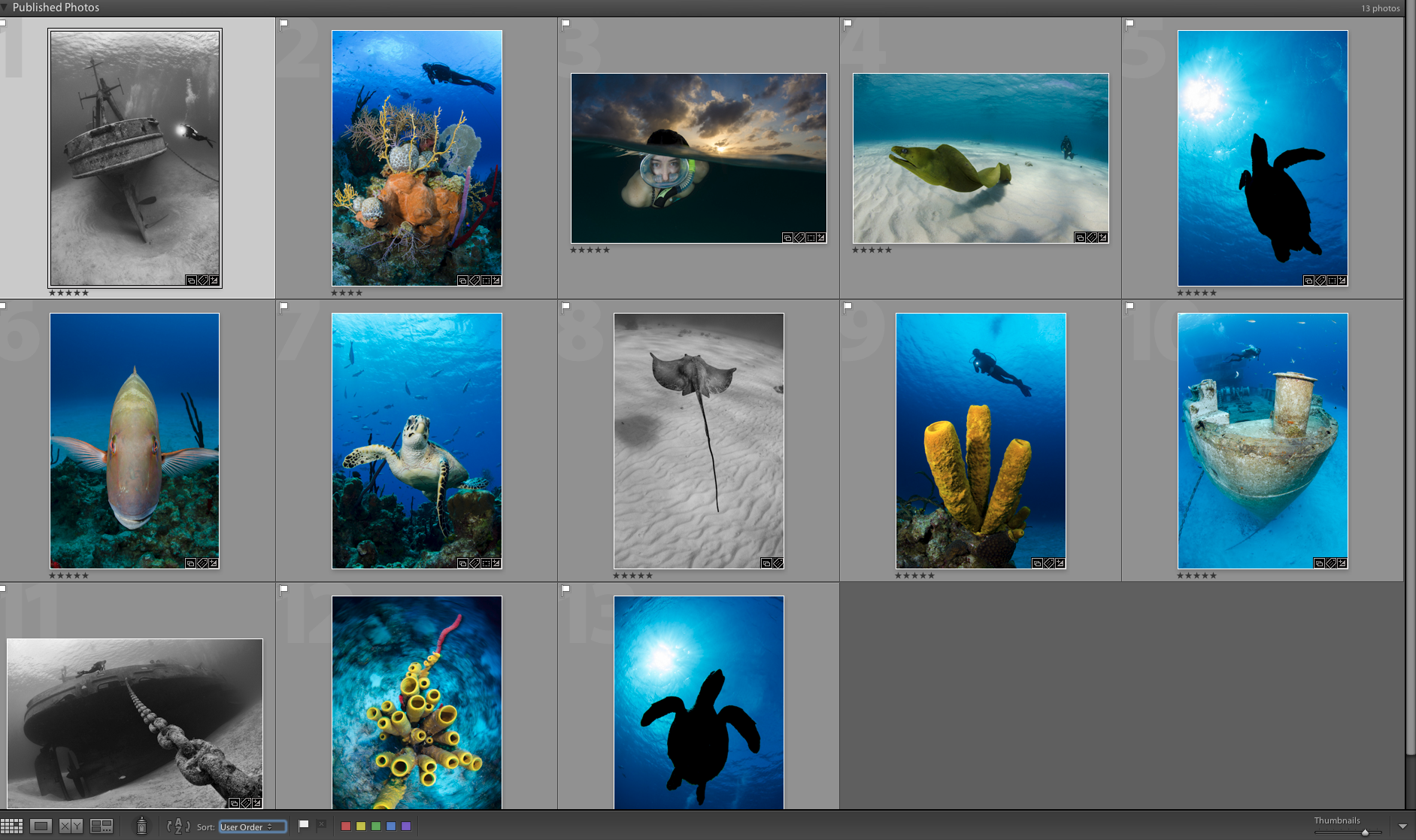This screenshot has width=1416, height=840.
Task: Click the white pick flag icon in toolbar
Action: click(303, 825)
